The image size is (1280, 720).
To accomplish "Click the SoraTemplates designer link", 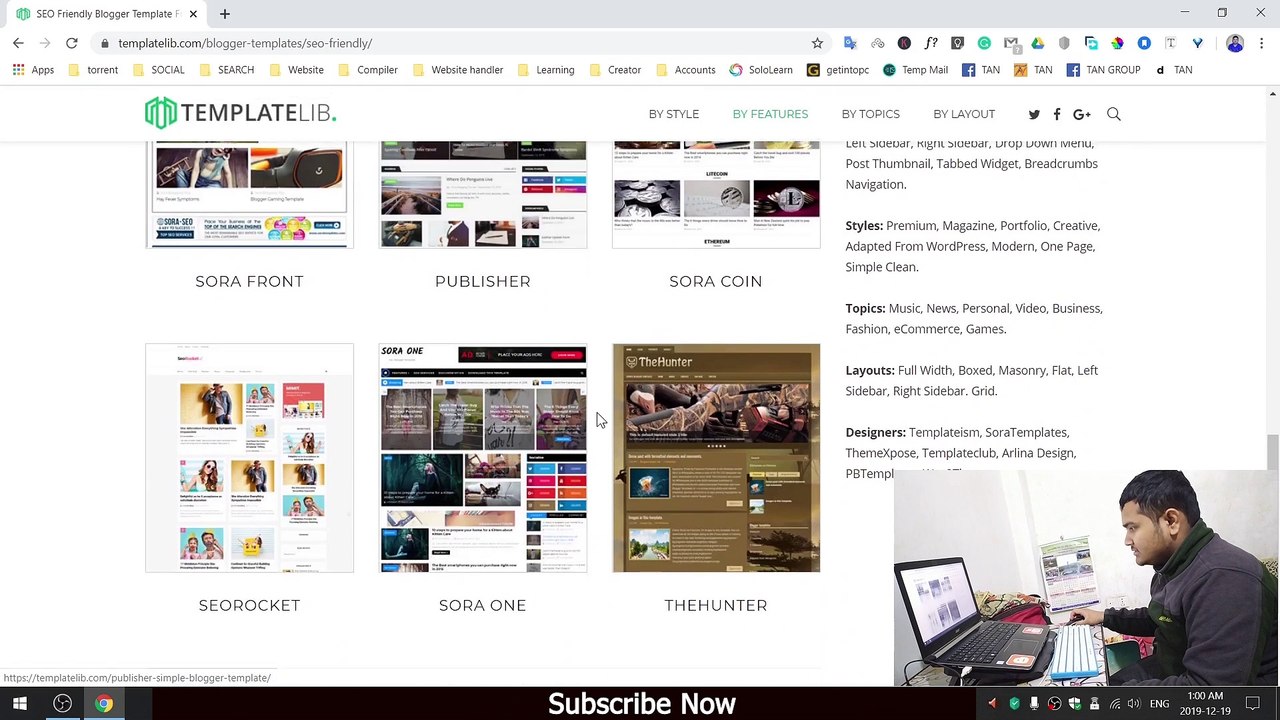I will pos(1026,432).
